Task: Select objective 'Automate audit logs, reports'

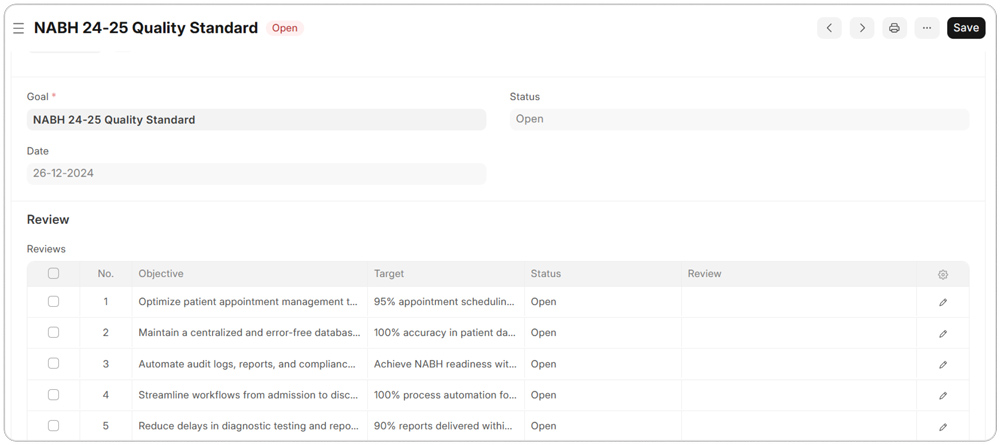Action: [x=249, y=364]
